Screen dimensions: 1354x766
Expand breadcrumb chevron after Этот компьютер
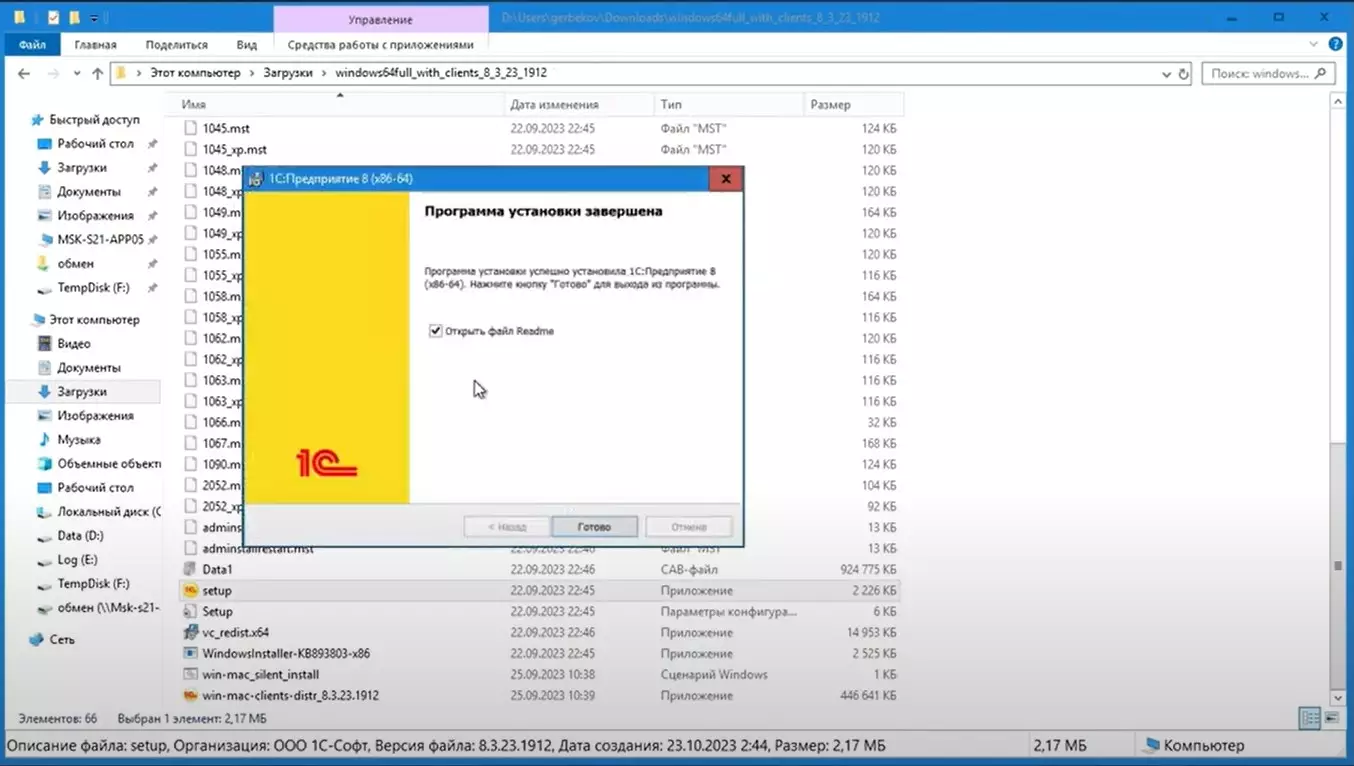(252, 73)
